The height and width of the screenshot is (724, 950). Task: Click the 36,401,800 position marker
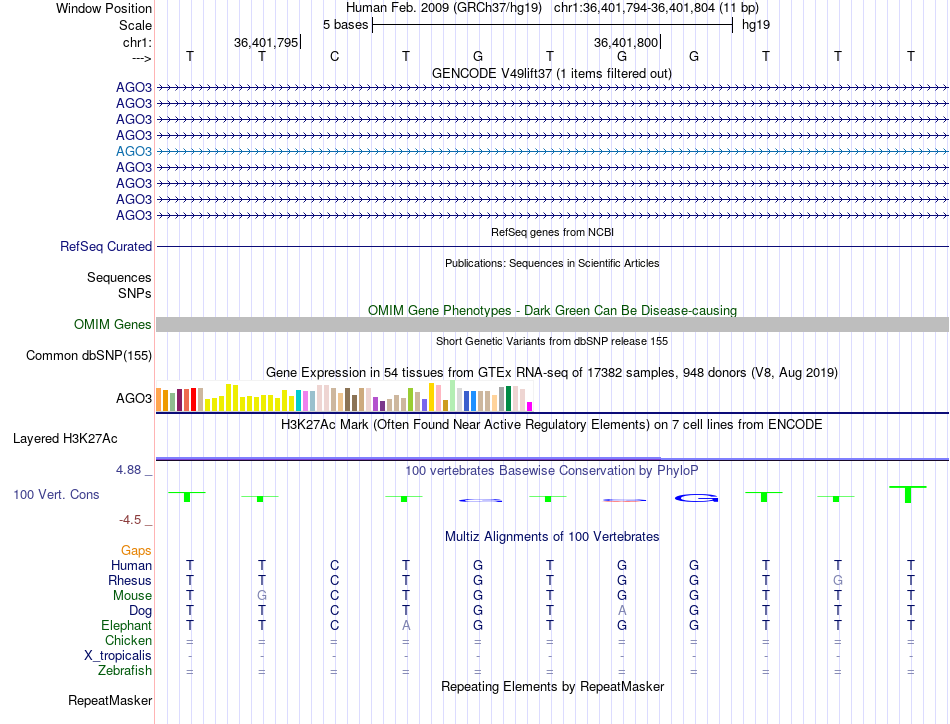626,42
